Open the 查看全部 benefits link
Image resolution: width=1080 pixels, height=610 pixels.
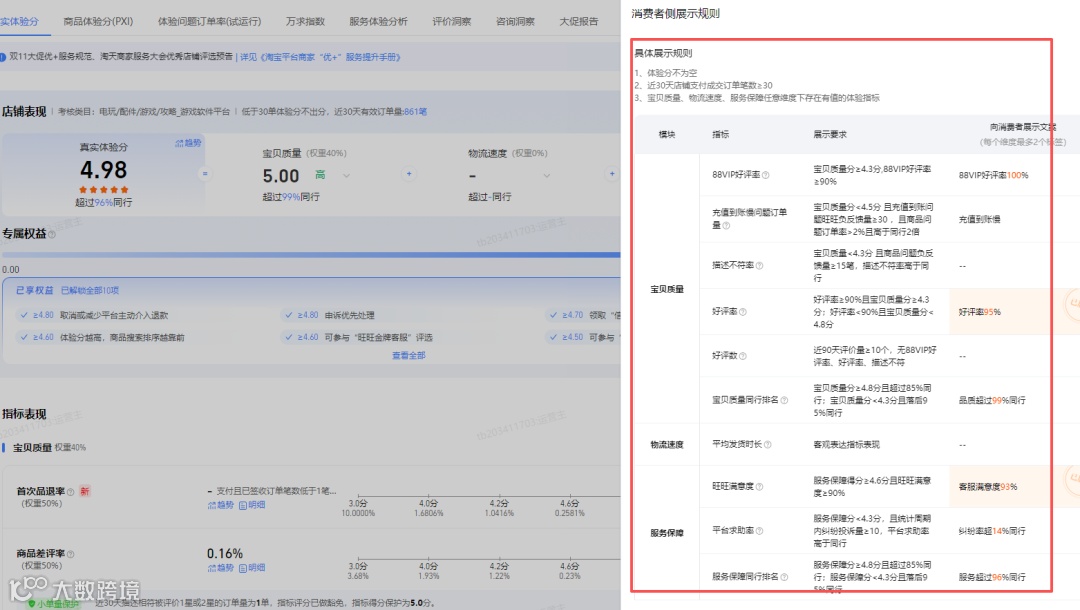pyautogui.click(x=408, y=355)
